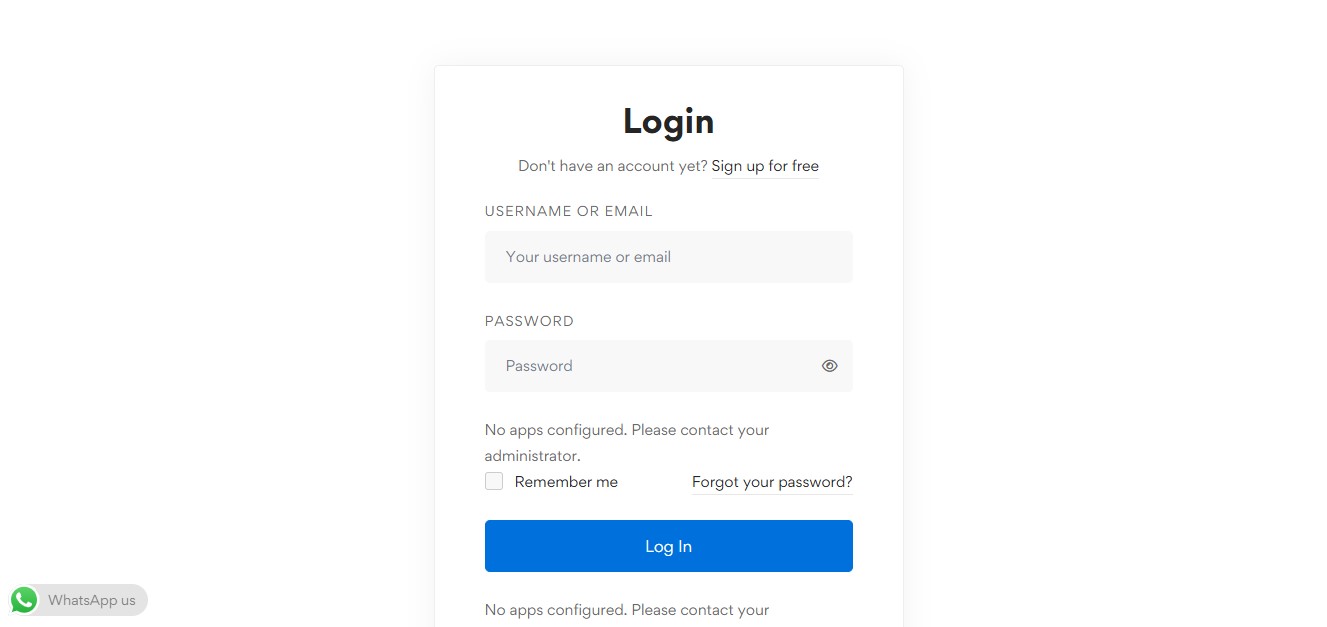Enable the Remember me checkbox
This screenshot has height=627, width=1327.
point(494,481)
